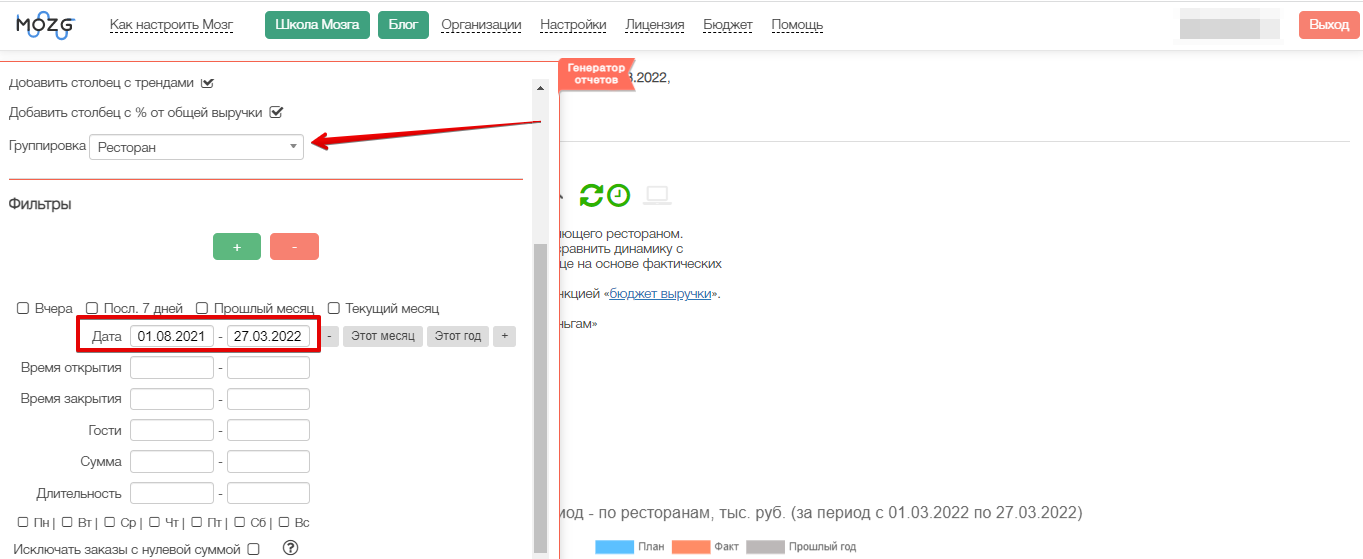Click the plus stepper after Этот год

pyautogui.click(x=504, y=336)
